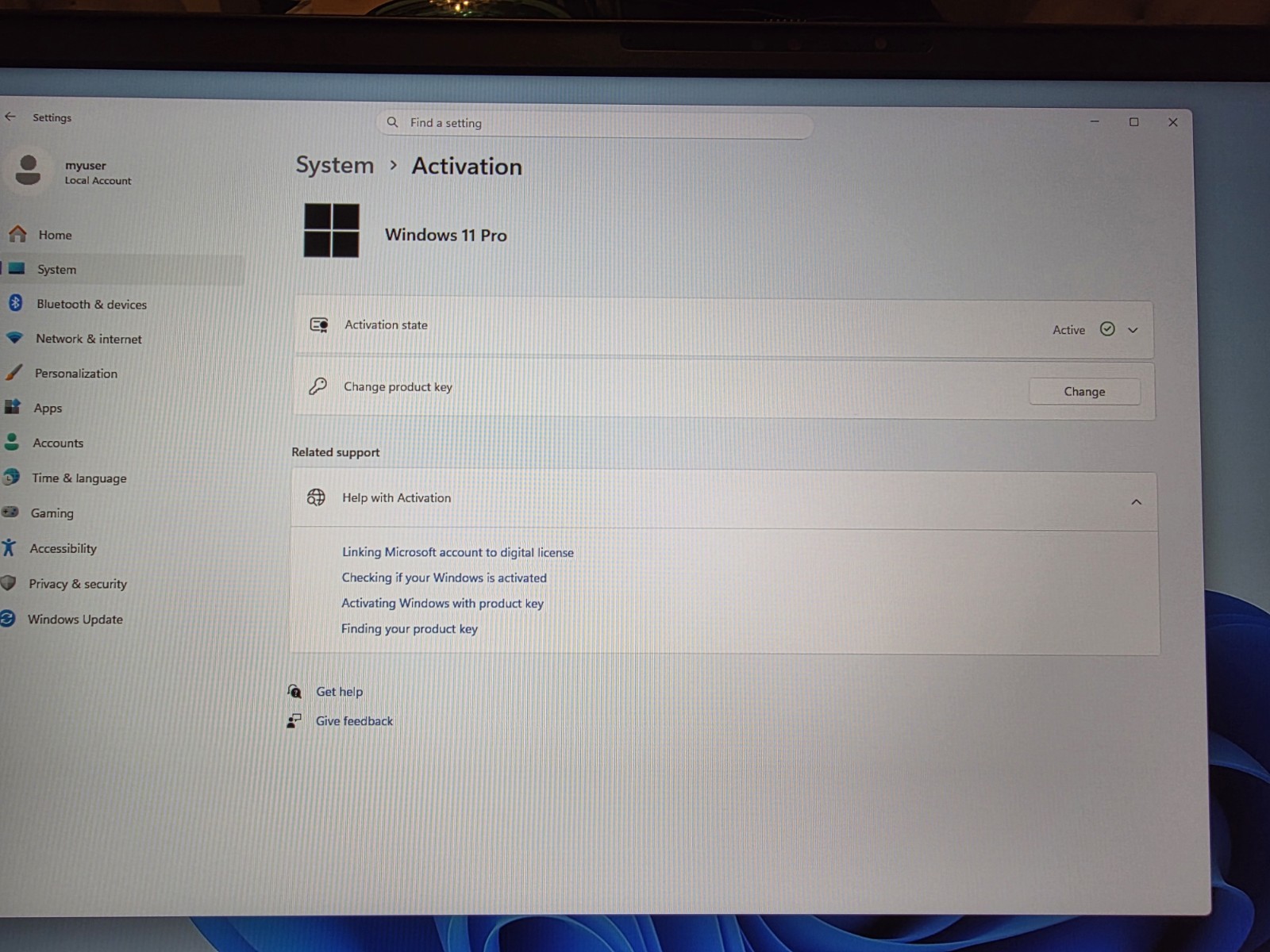Click the Change product key button
This screenshot has width=1270, height=952.
coord(1084,391)
